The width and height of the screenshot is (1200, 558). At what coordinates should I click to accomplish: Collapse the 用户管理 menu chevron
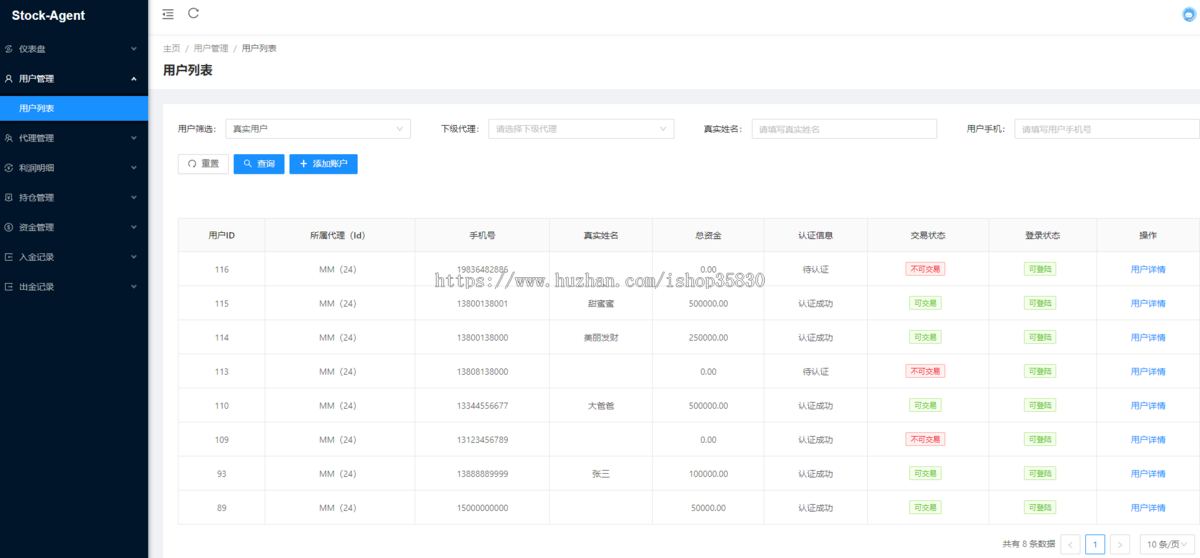click(x=134, y=78)
